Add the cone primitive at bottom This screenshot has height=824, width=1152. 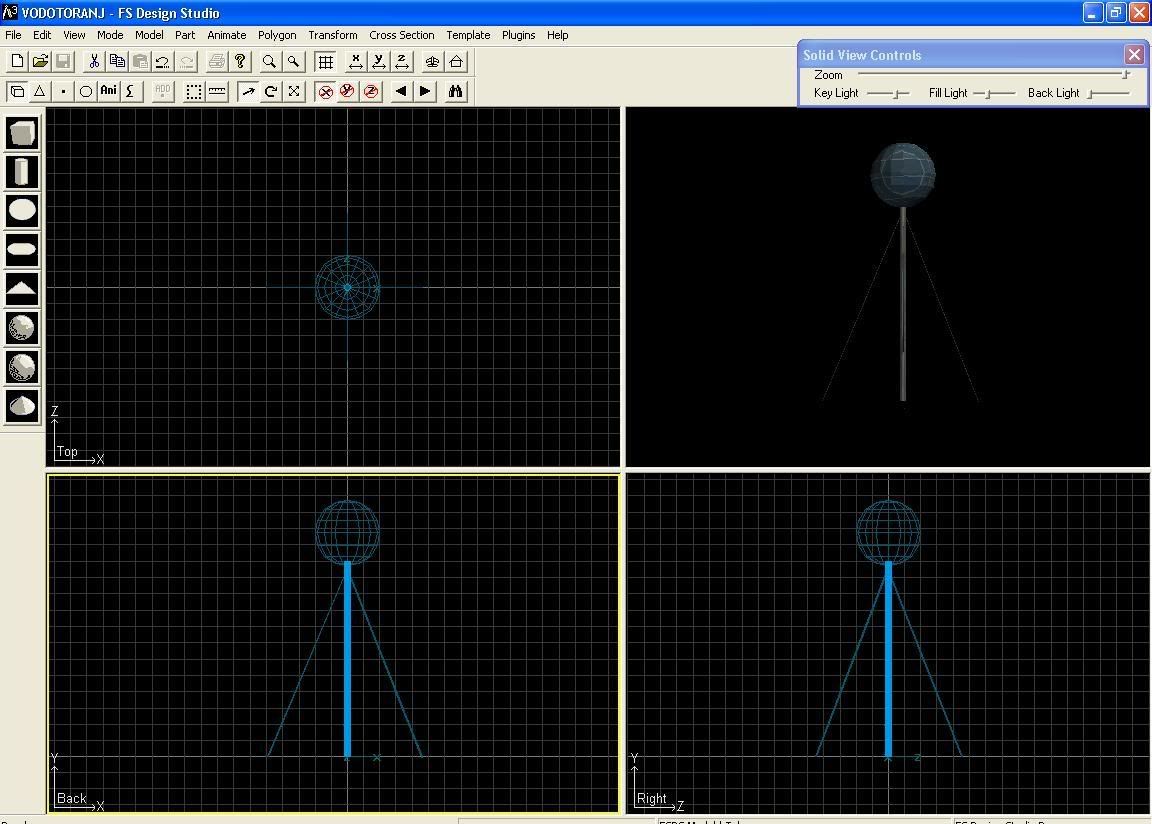[x=22, y=405]
